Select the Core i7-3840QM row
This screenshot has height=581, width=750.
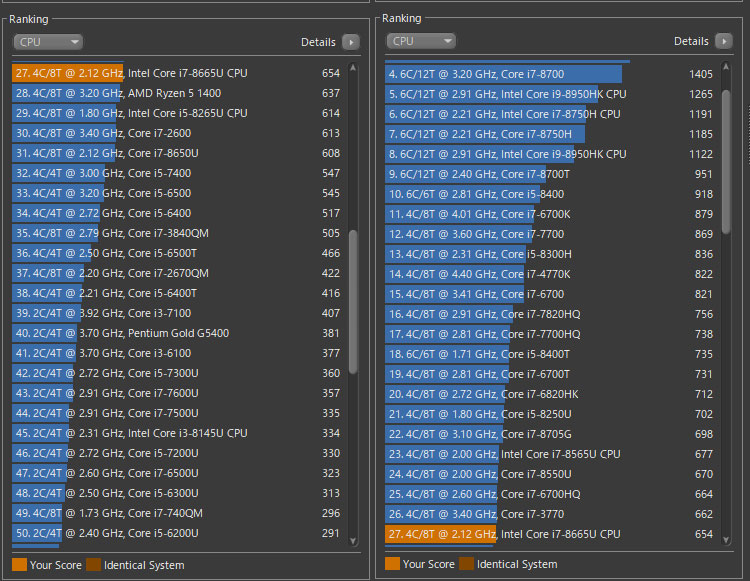point(178,233)
